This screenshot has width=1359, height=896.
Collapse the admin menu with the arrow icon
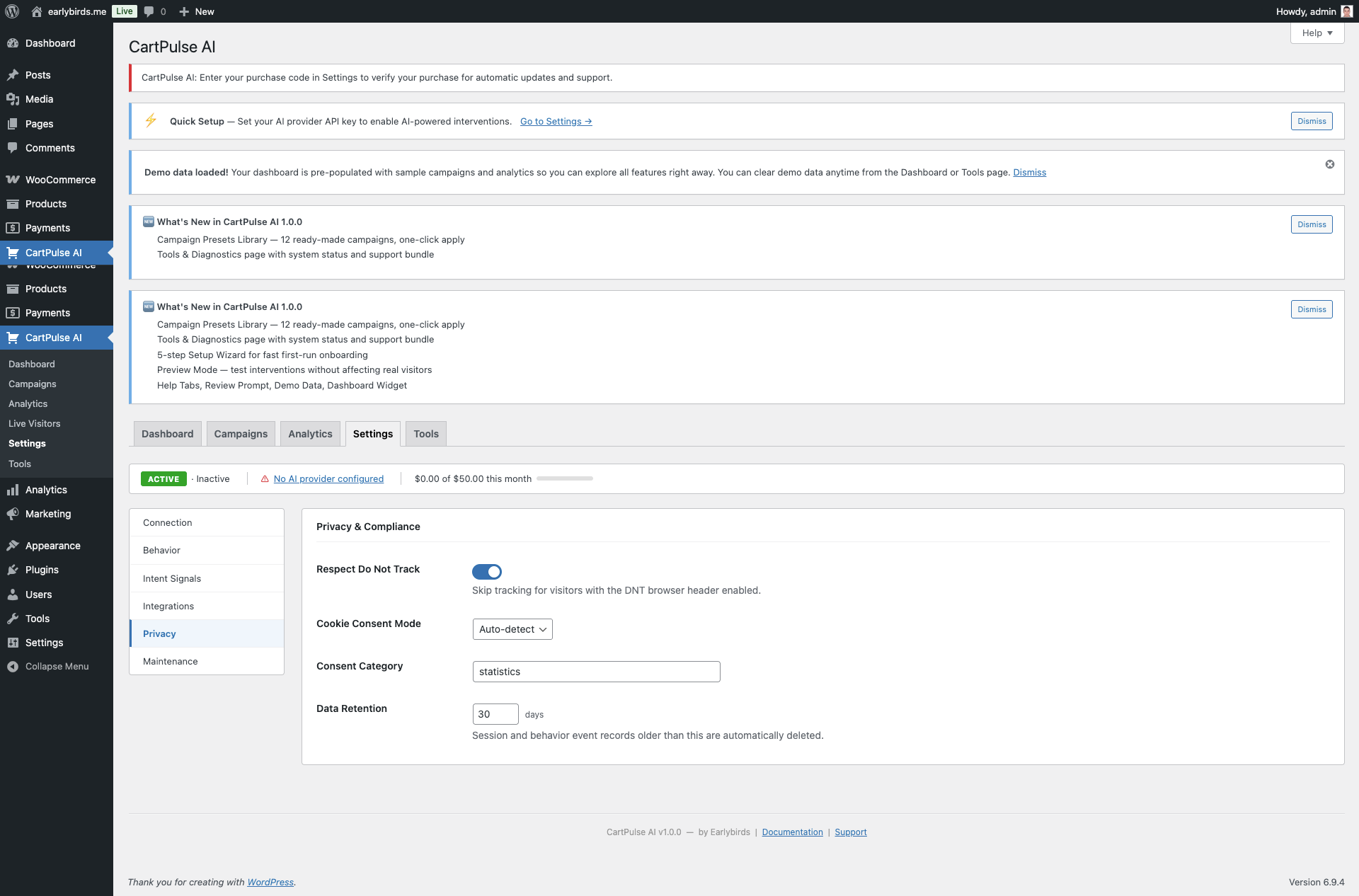12,666
